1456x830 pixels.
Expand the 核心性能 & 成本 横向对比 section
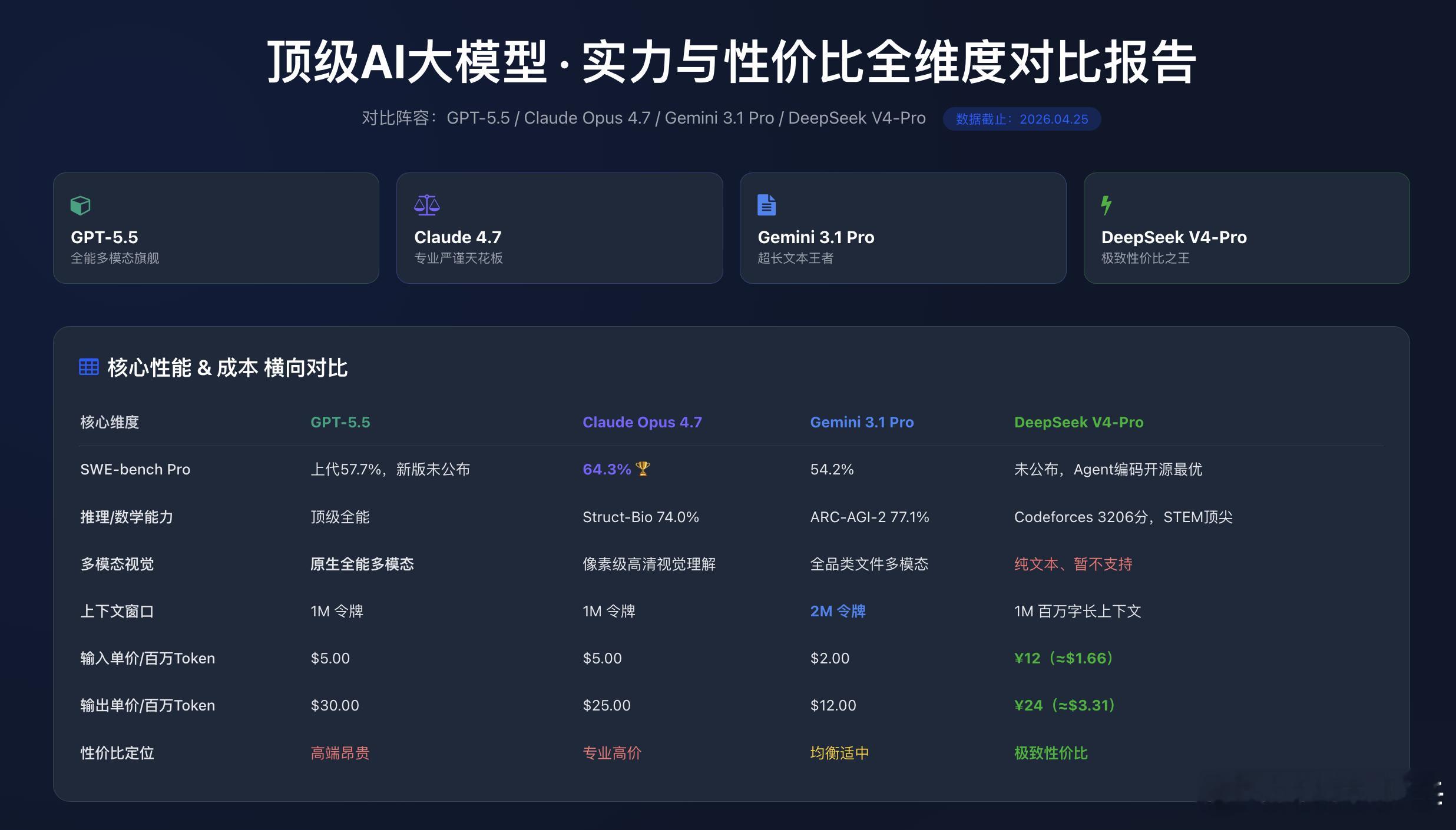(x=227, y=368)
